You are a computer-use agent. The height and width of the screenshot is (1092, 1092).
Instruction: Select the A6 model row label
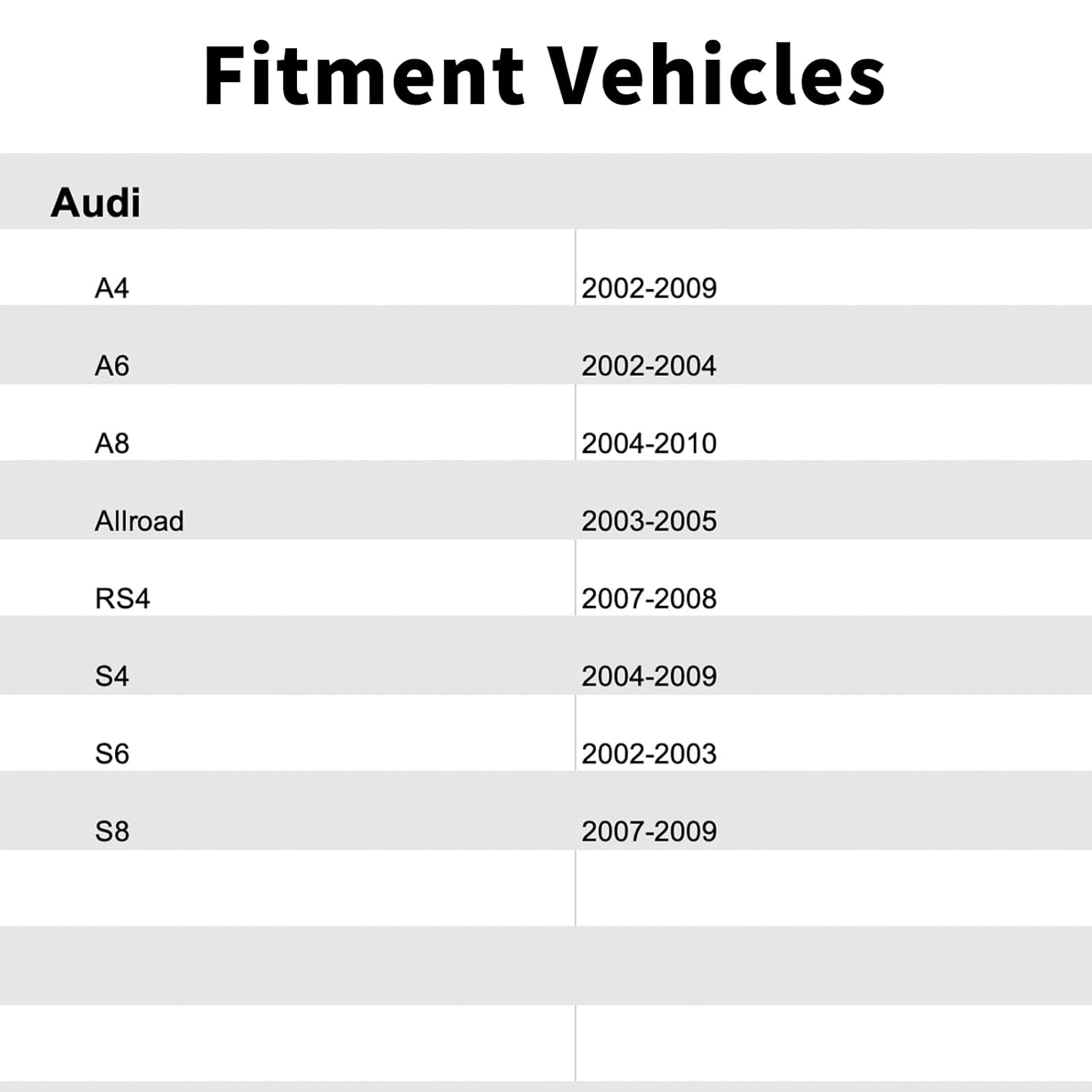coord(112,365)
